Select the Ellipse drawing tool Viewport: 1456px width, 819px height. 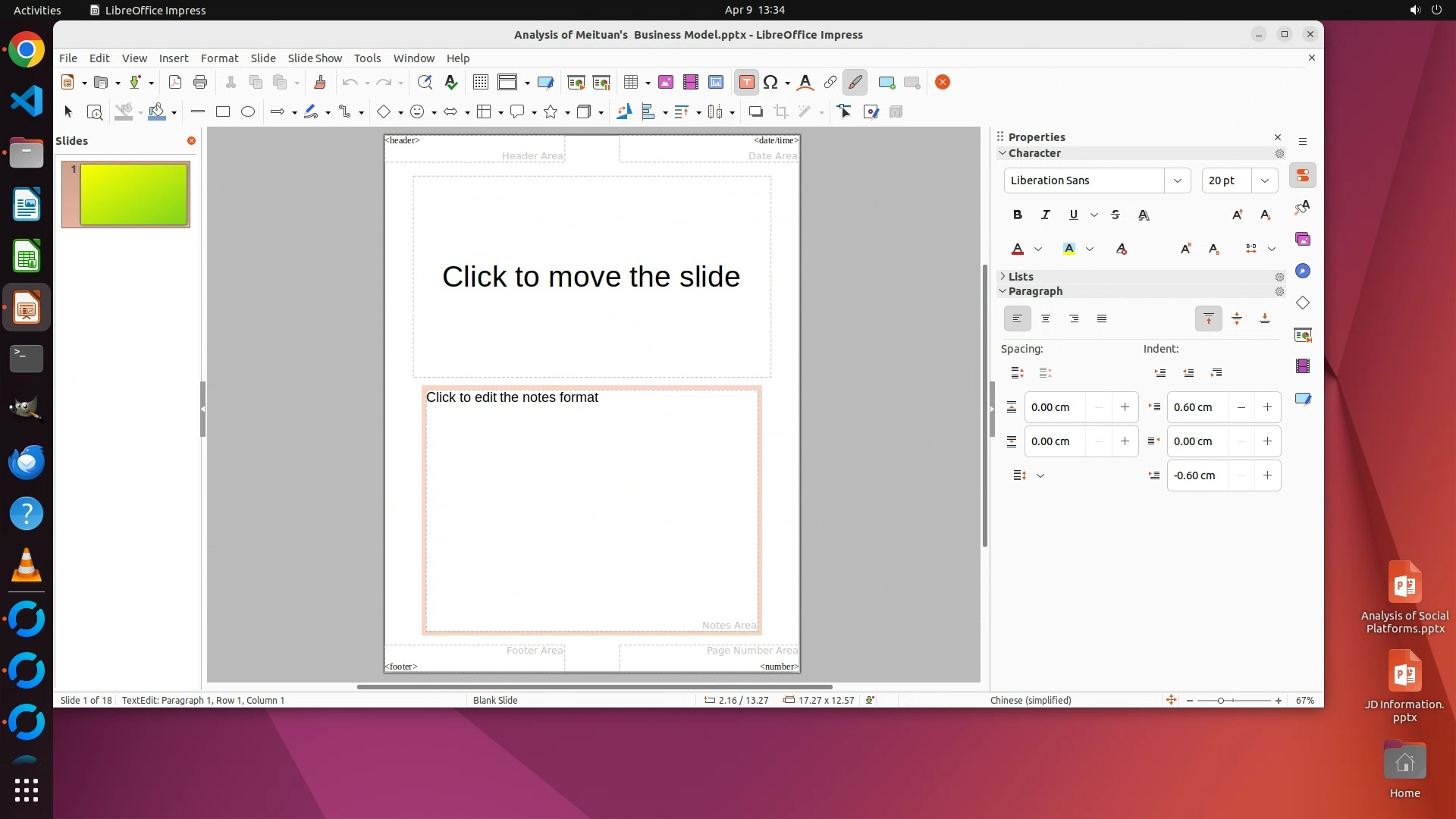(248, 112)
